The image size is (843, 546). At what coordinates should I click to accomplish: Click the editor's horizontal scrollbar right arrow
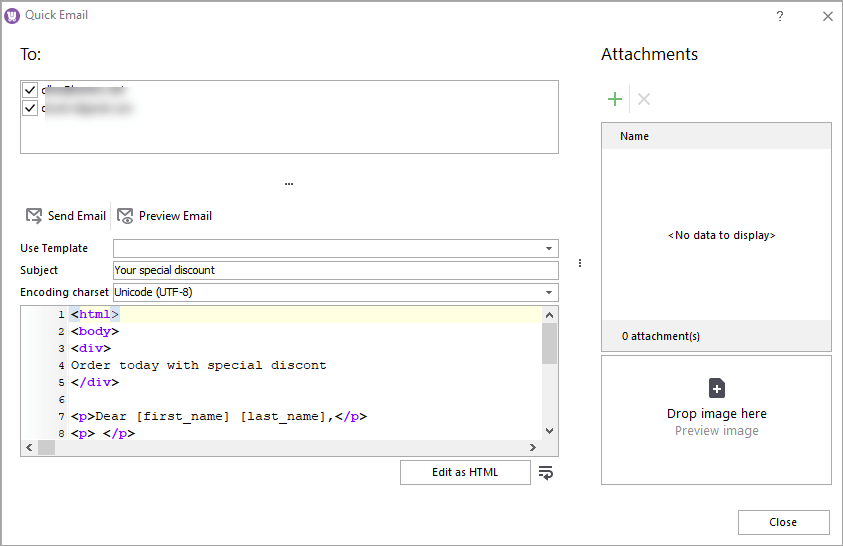click(x=534, y=447)
